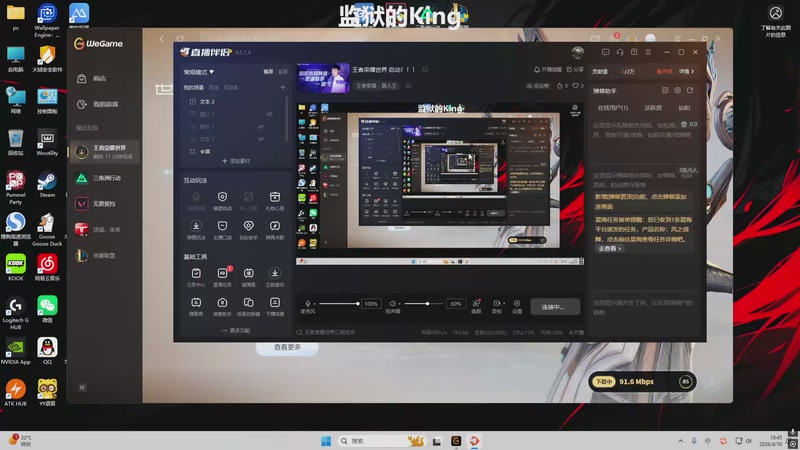The width and height of the screenshot is (800, 450).
Task: Show hidden icons in the system tray
Action: point(681,441)
